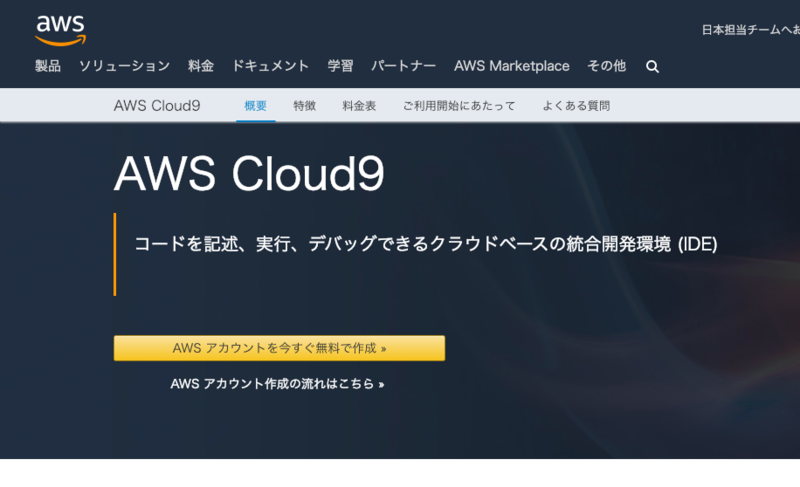Open the ソリューション menu
The height and width of the screenshot is (487, 800).
point(124,66)
